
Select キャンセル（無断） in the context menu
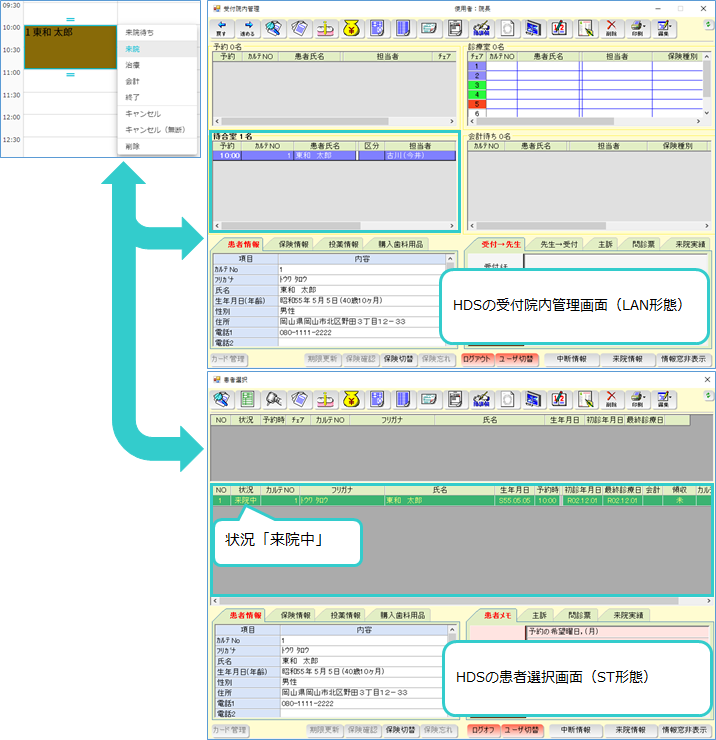tap(155, 129)
